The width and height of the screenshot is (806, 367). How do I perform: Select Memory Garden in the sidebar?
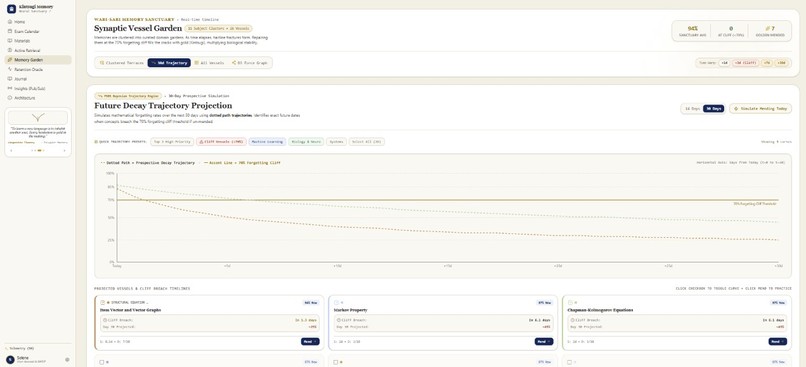[38, 60]
